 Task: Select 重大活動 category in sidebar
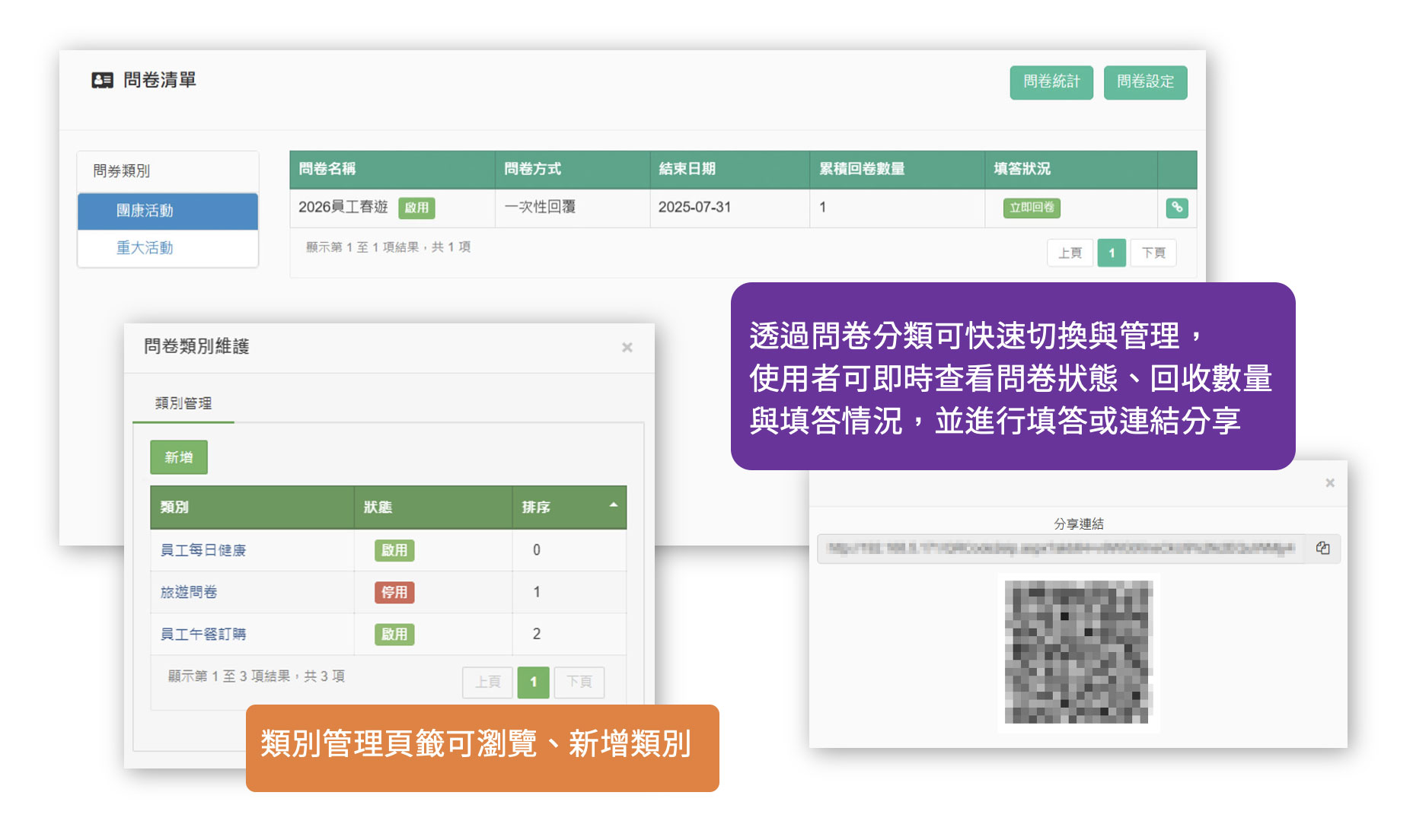[145, 248]
